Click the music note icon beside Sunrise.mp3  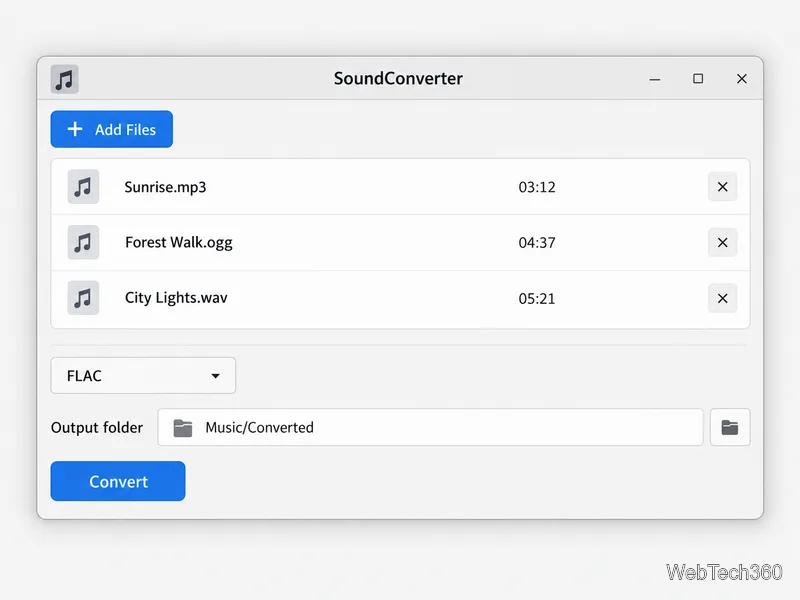pos(83,187)
